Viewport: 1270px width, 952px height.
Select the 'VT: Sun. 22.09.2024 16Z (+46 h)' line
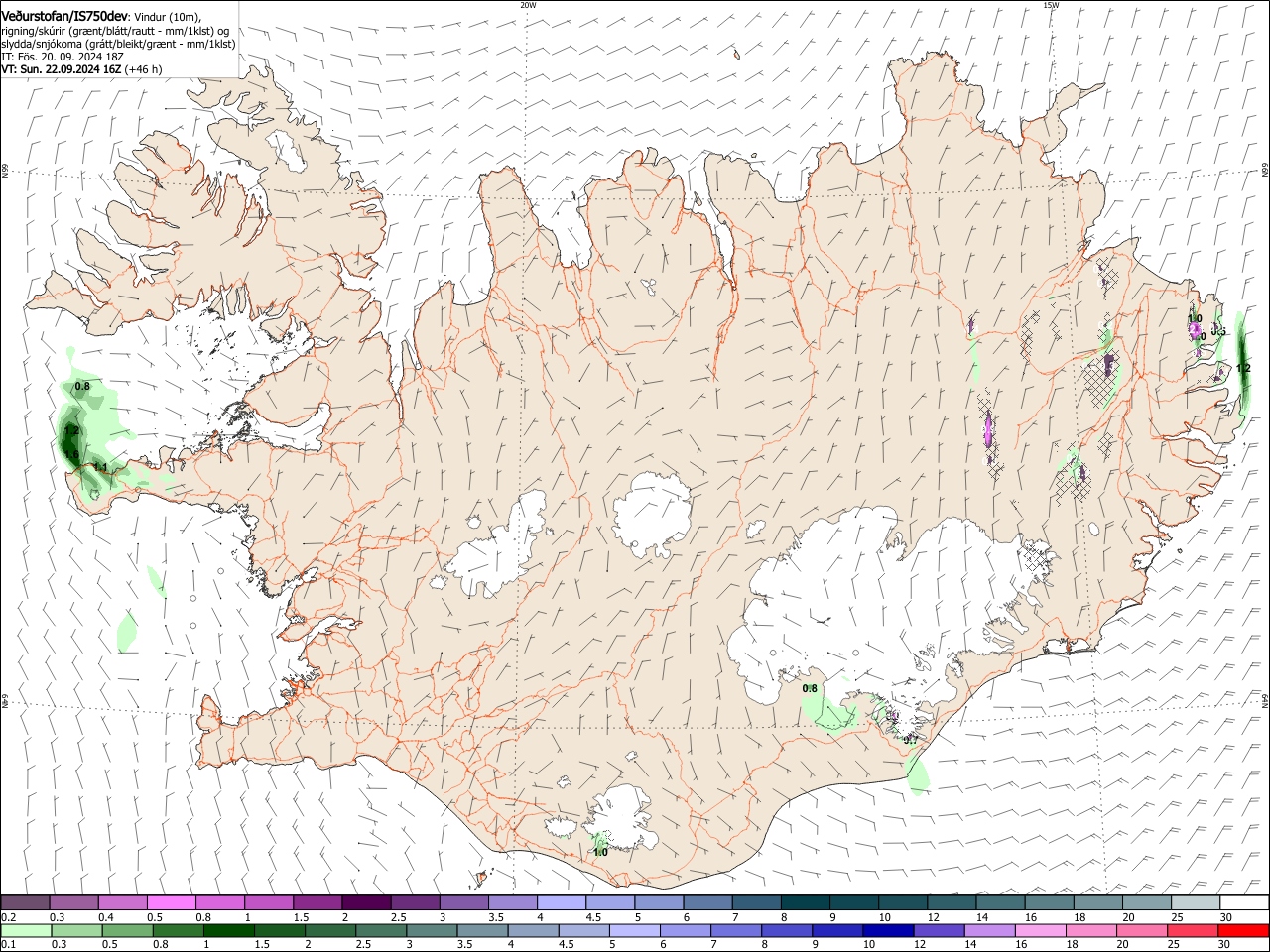coord(81,69)
